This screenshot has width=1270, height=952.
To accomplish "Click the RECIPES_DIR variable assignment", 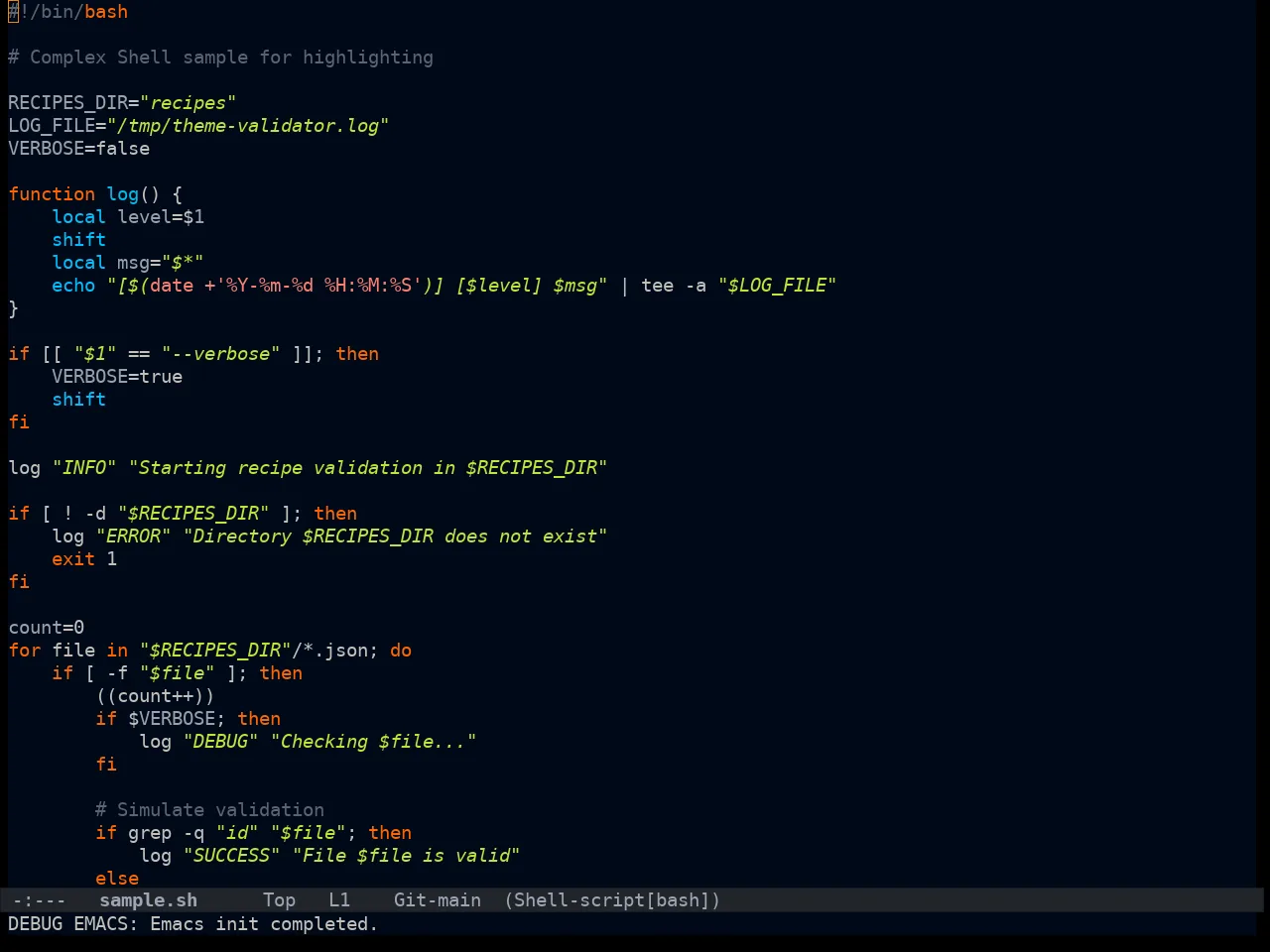I will coord(122,103).
